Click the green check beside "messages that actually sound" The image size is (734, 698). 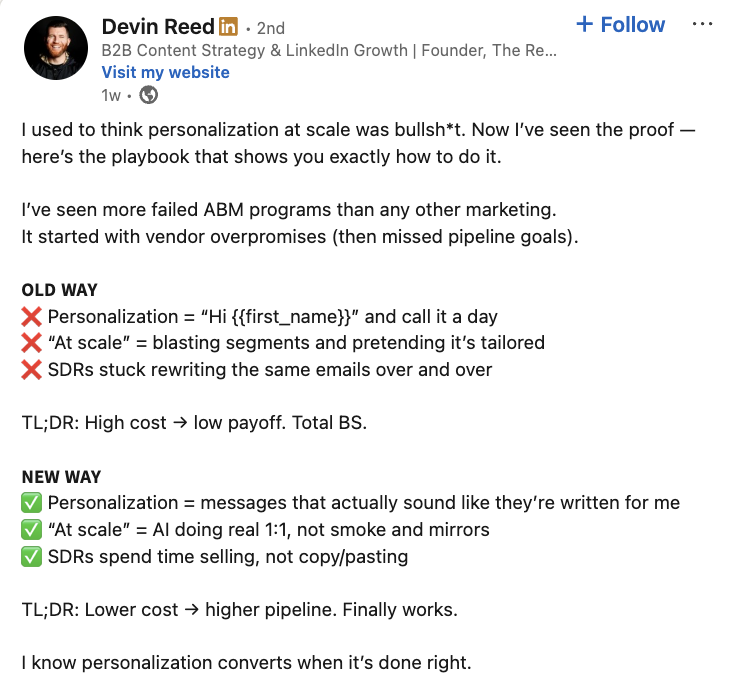click(x=32, y=503)
